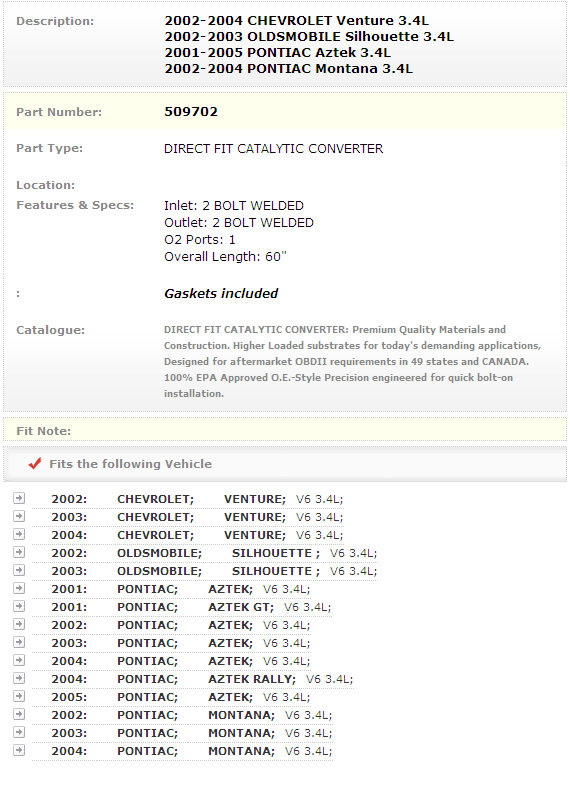
Task: Click the red checkmark beside Fits the following Vehicle
Action: (34, 464)
